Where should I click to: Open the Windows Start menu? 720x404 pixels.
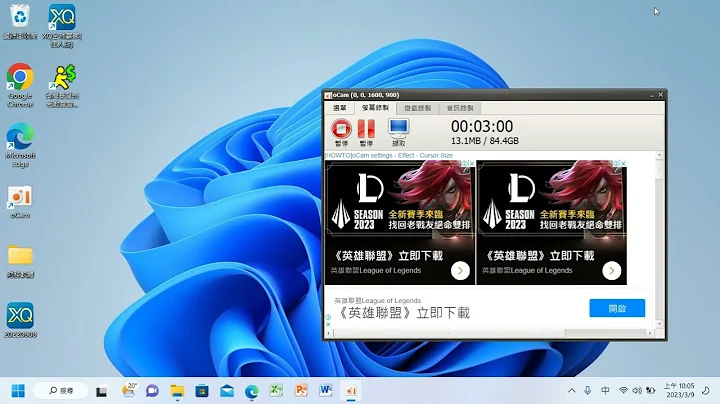(18, 391)
